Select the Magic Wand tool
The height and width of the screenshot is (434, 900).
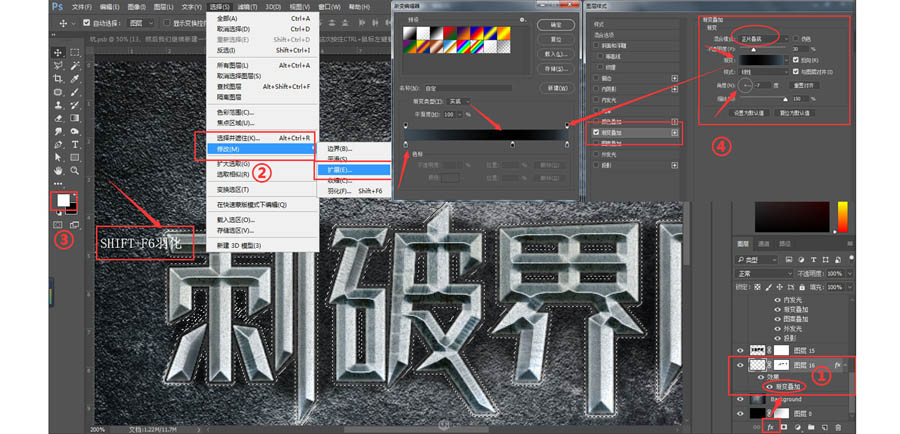pyautogui.click(x=76, y=65)
